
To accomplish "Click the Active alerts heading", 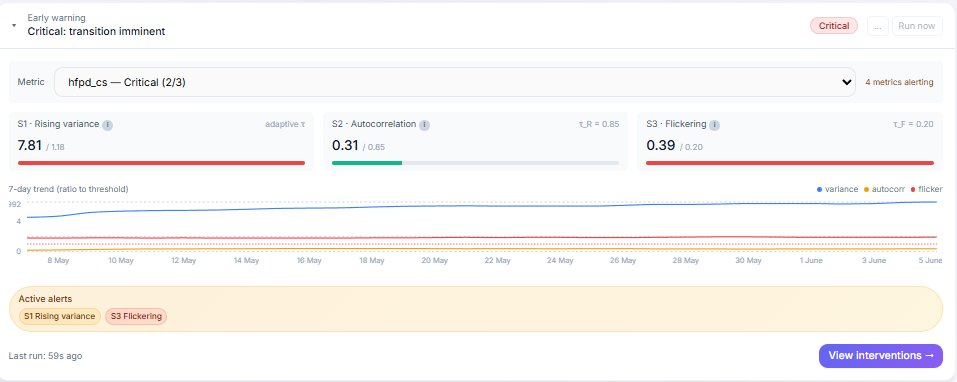I will pyautogui.click(x=45, y=299).
